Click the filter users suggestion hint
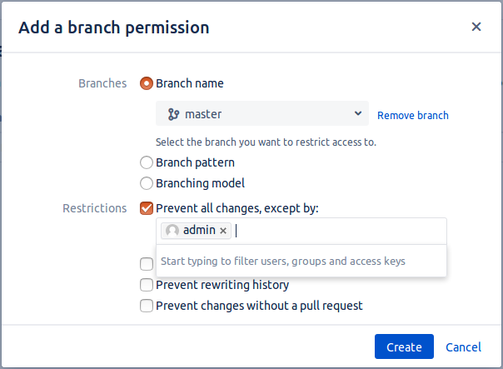The height and width of the screenshot is (369, 503). click(x=283, y=261)
